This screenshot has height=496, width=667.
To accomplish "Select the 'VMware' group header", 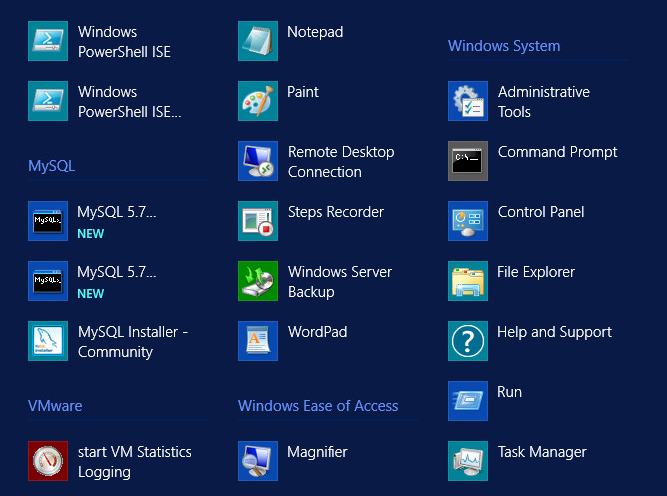I will [x=55, y=405].
